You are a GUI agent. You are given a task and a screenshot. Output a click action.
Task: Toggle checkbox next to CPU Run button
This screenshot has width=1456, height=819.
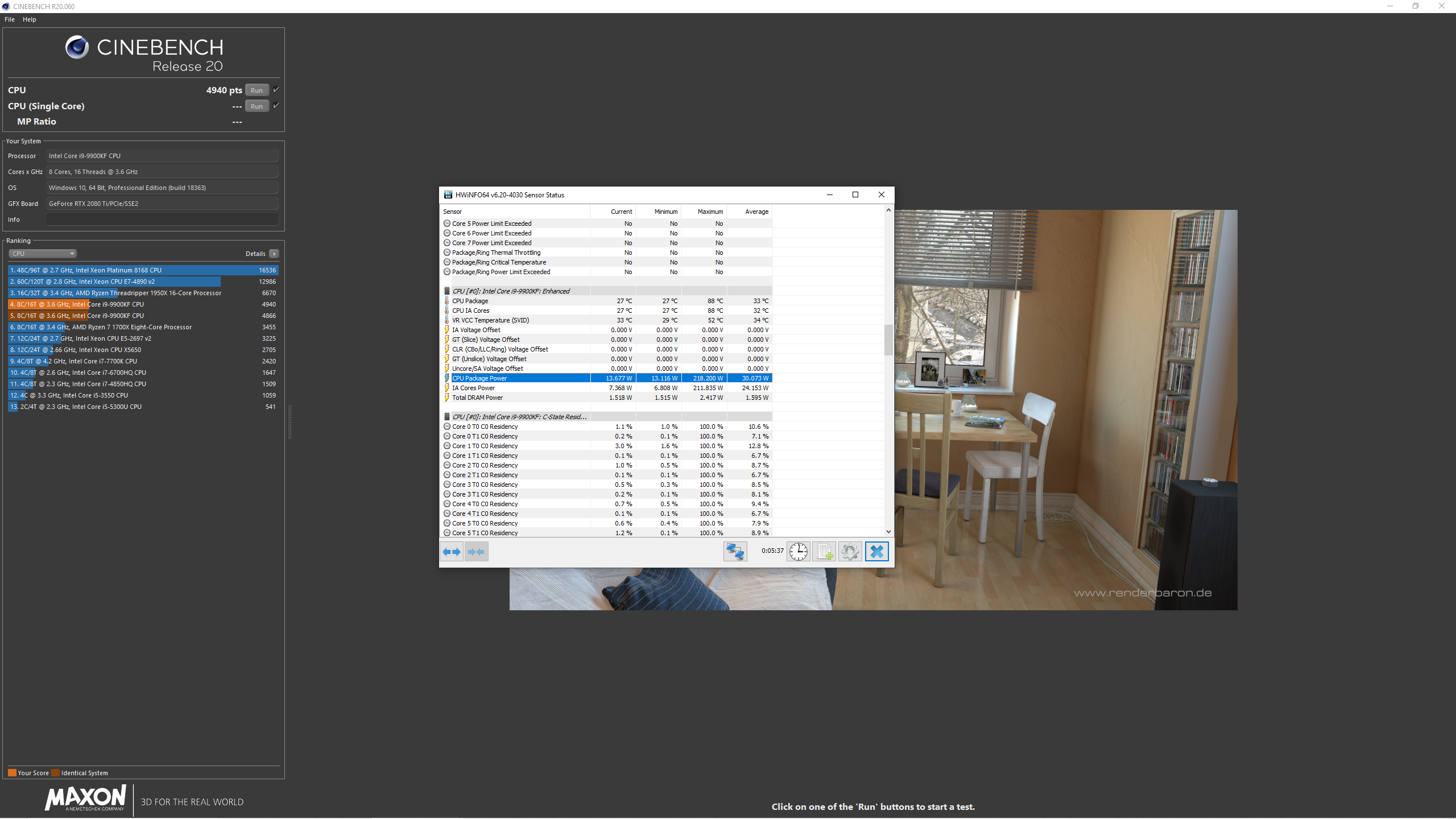click(276, 90)
